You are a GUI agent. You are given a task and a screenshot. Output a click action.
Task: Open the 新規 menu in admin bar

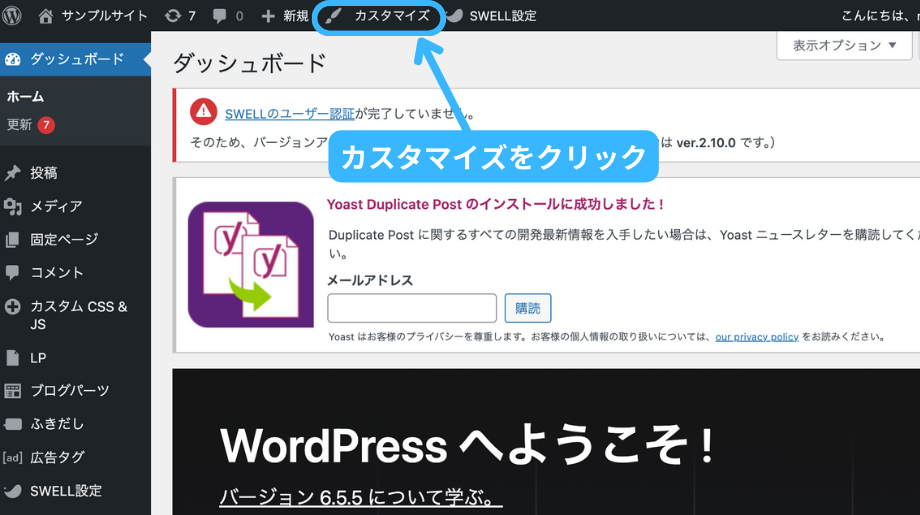pyautogui.click(x=295, y=16)
